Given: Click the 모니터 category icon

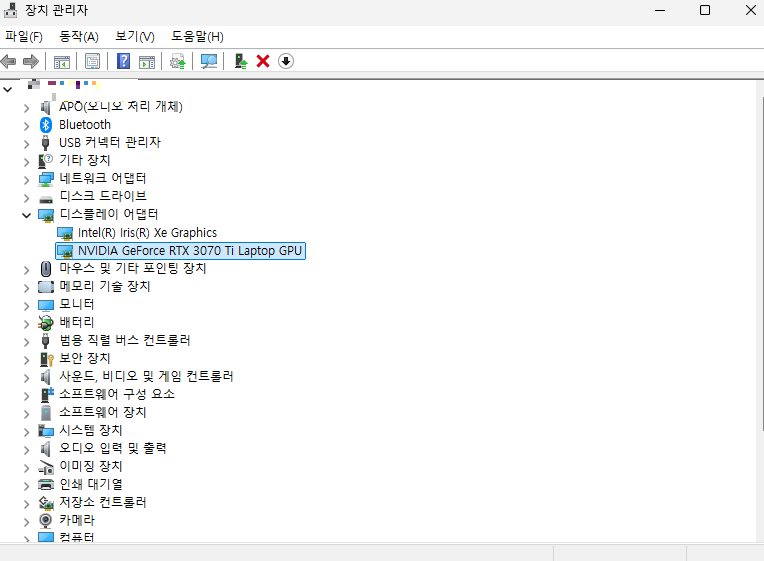Looking at the screenshot, I should pos(46,305).
